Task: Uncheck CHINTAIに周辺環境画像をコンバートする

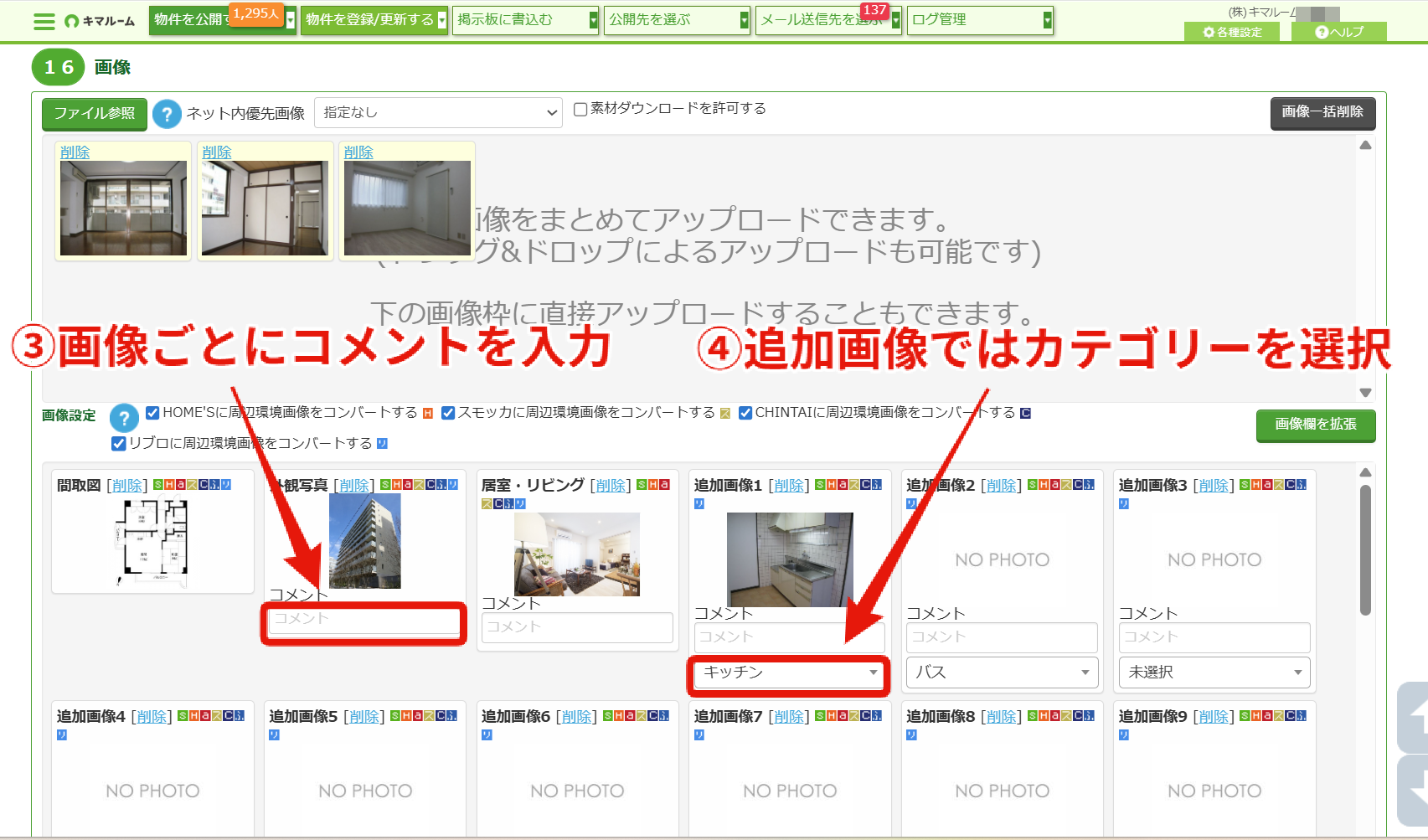Action: click(745, 413)
